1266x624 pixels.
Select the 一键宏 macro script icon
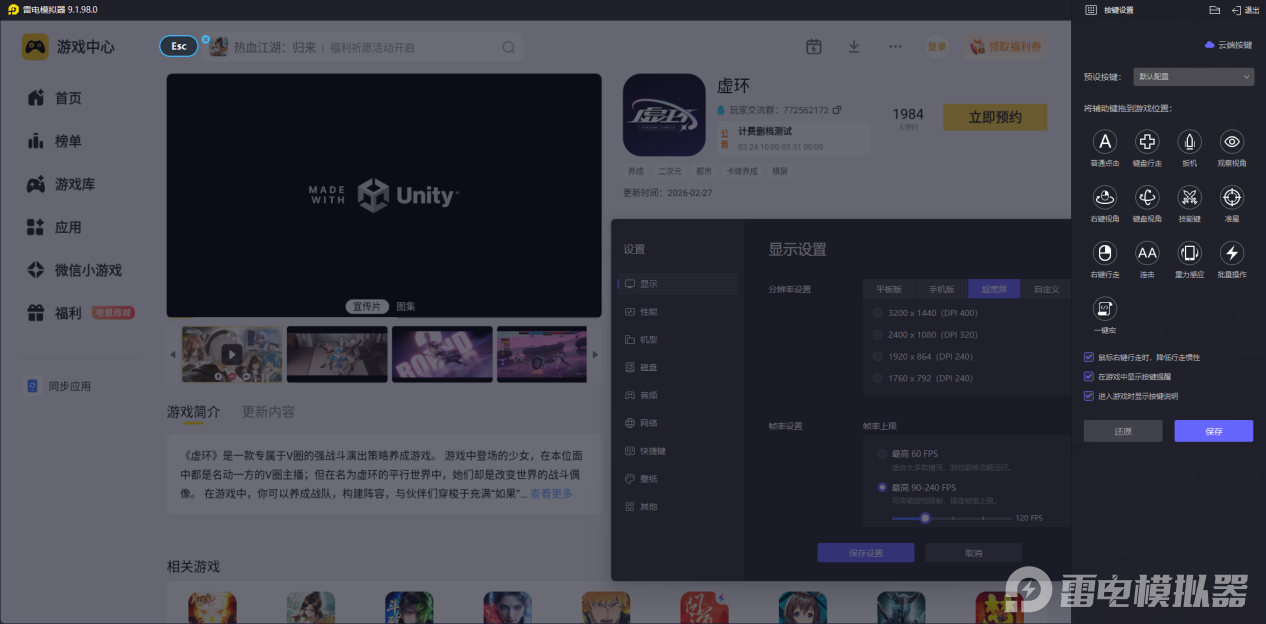[1104, 309]
